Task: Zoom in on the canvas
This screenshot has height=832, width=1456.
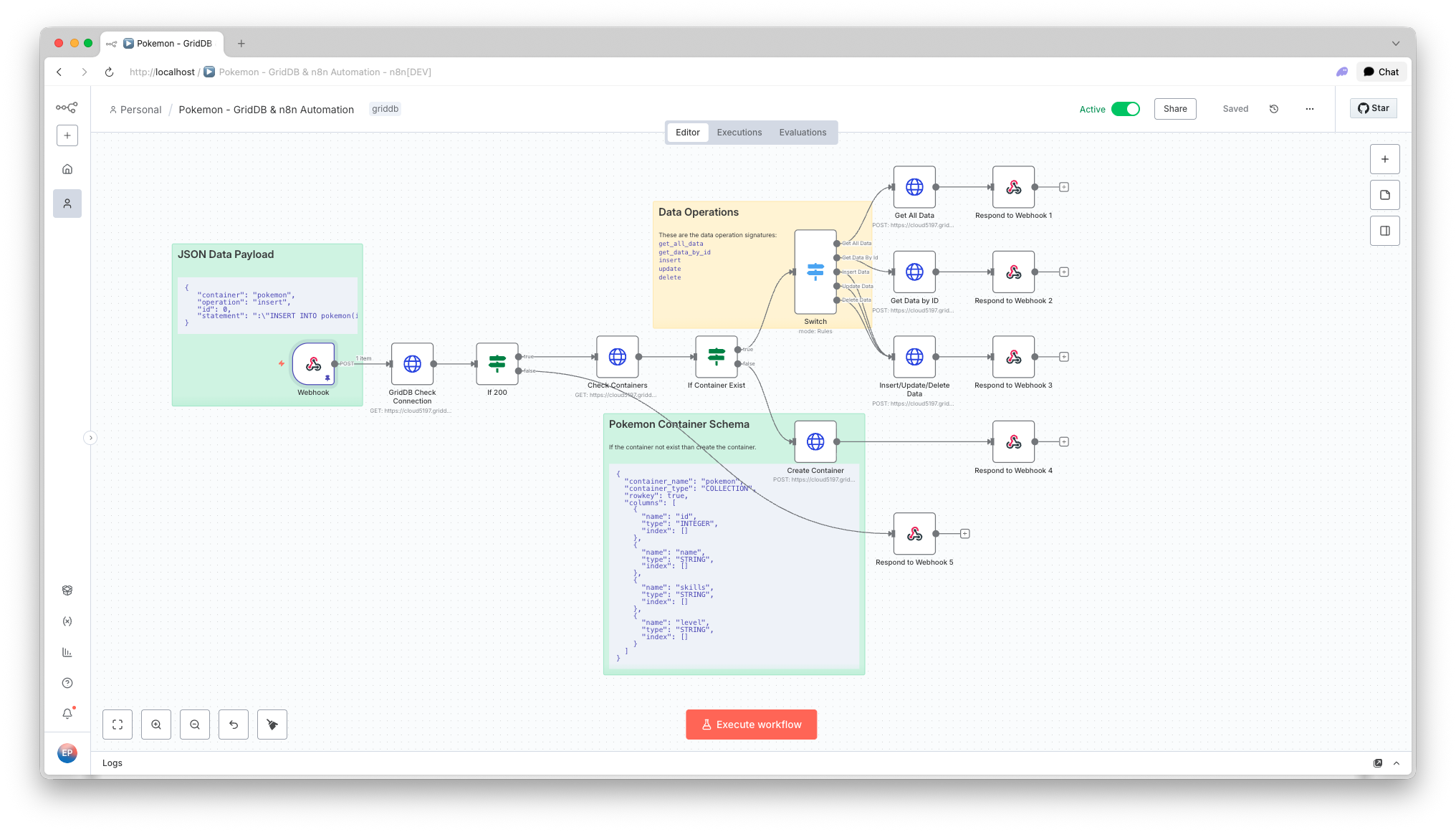Action: (156, 725)
